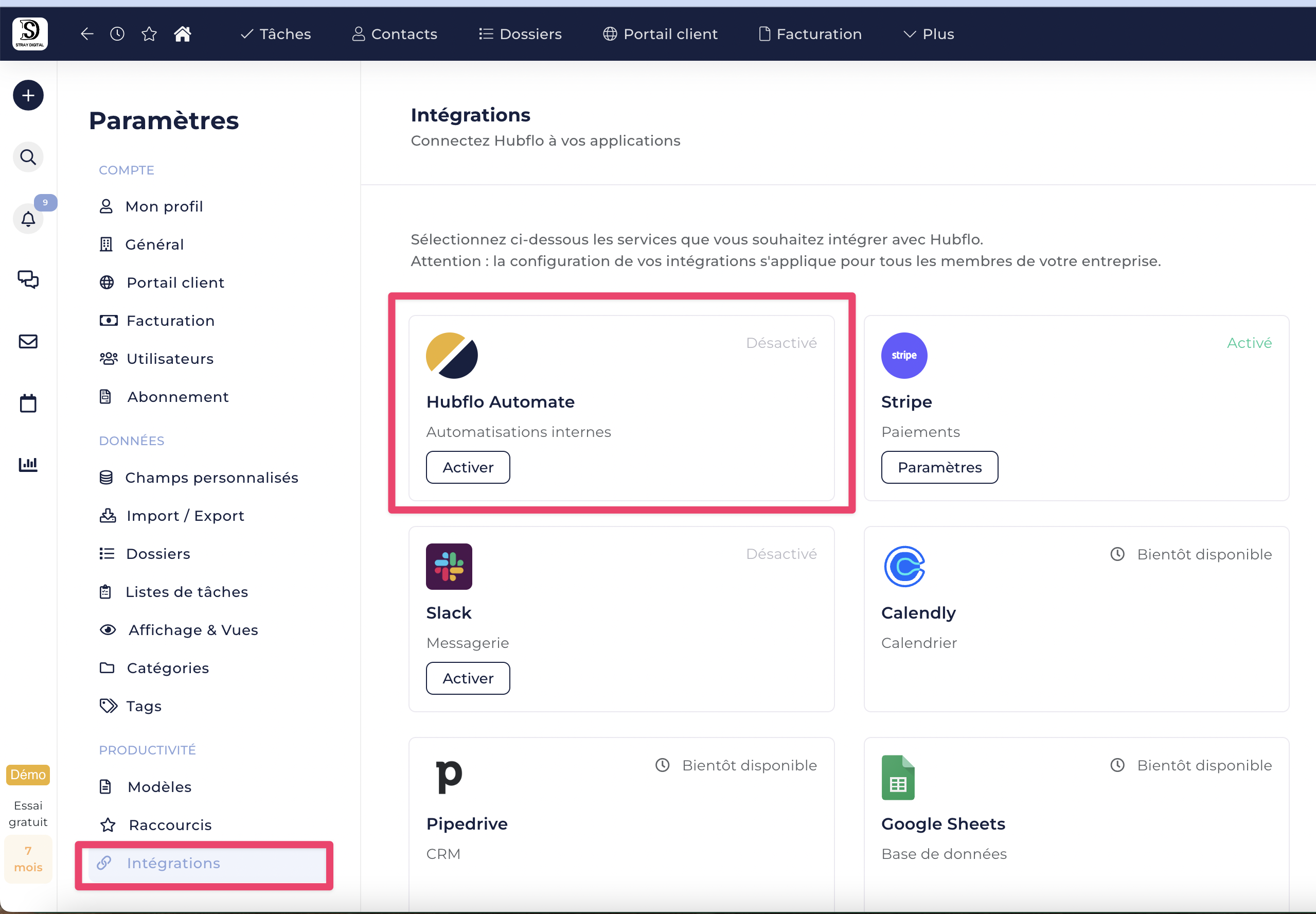The width and height of the screenshot is (1316, 914).
Task: Open the calendar icon in left rail
Action: pyautogui.click(x=28, y=403)
